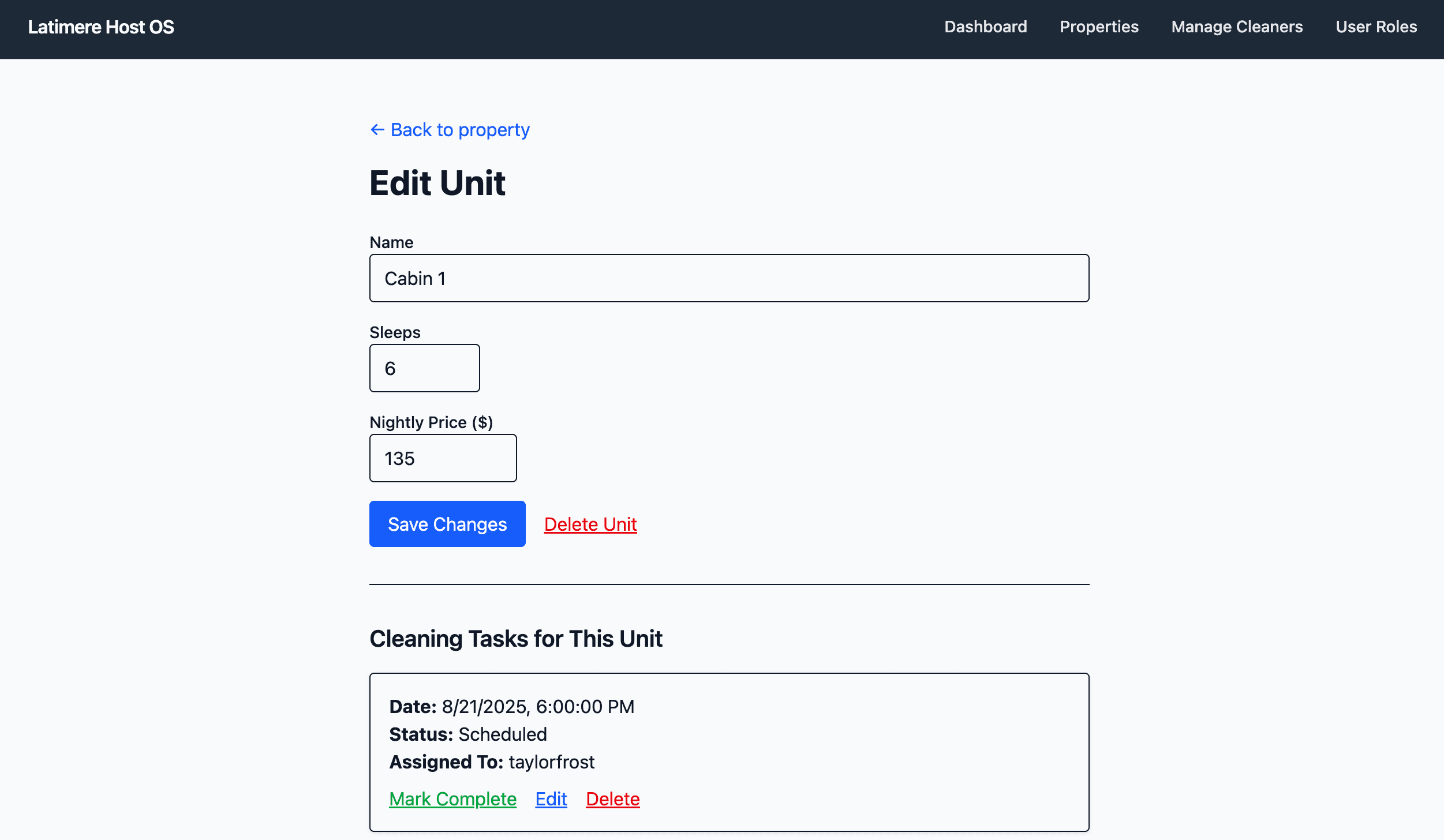The image size is (1444, 840).
Task: Navigate to User Roles
Action: (x=1376, y=27)
